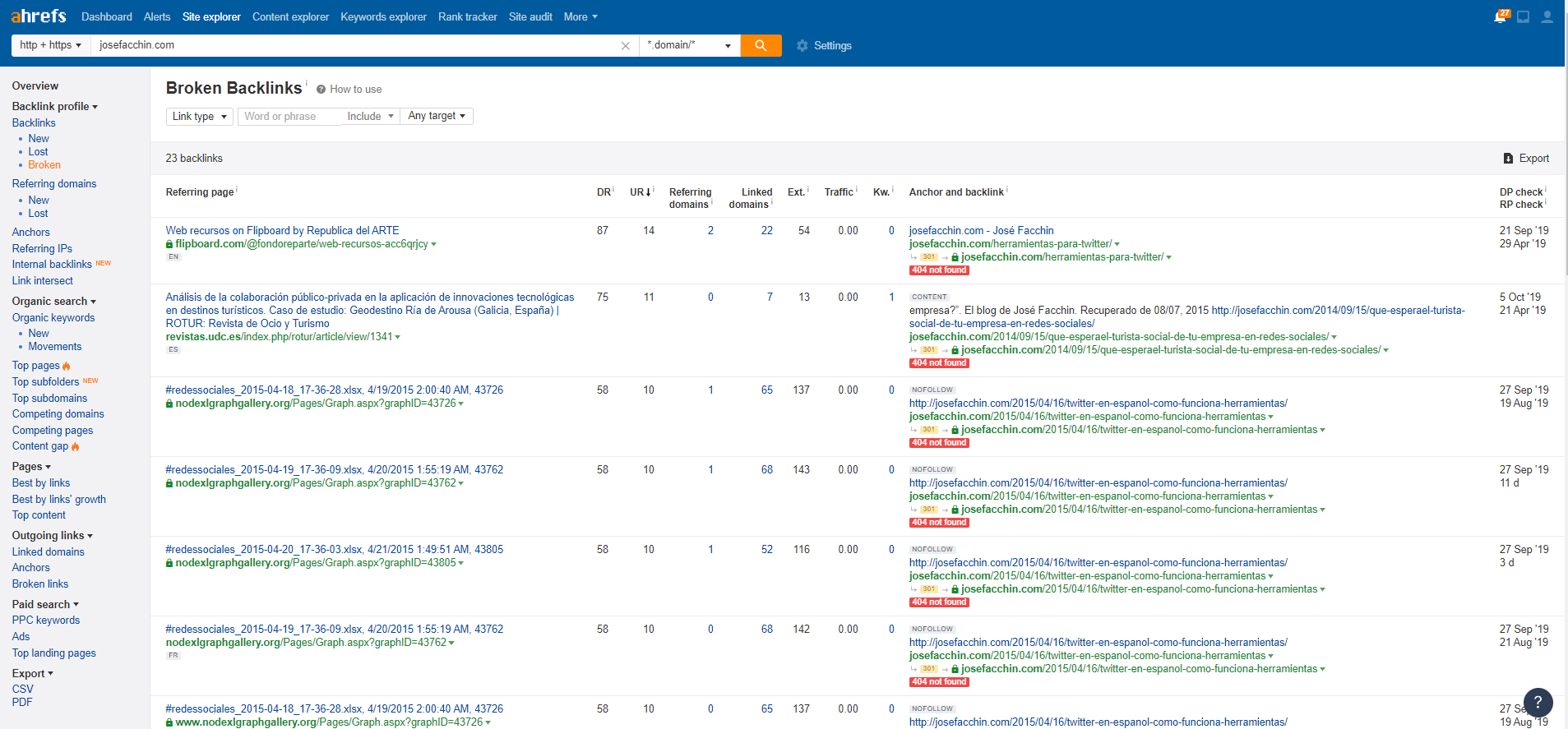Open the user account profile icon
Viewport: 1568px width, 729px height.
tap(1547, 16)
